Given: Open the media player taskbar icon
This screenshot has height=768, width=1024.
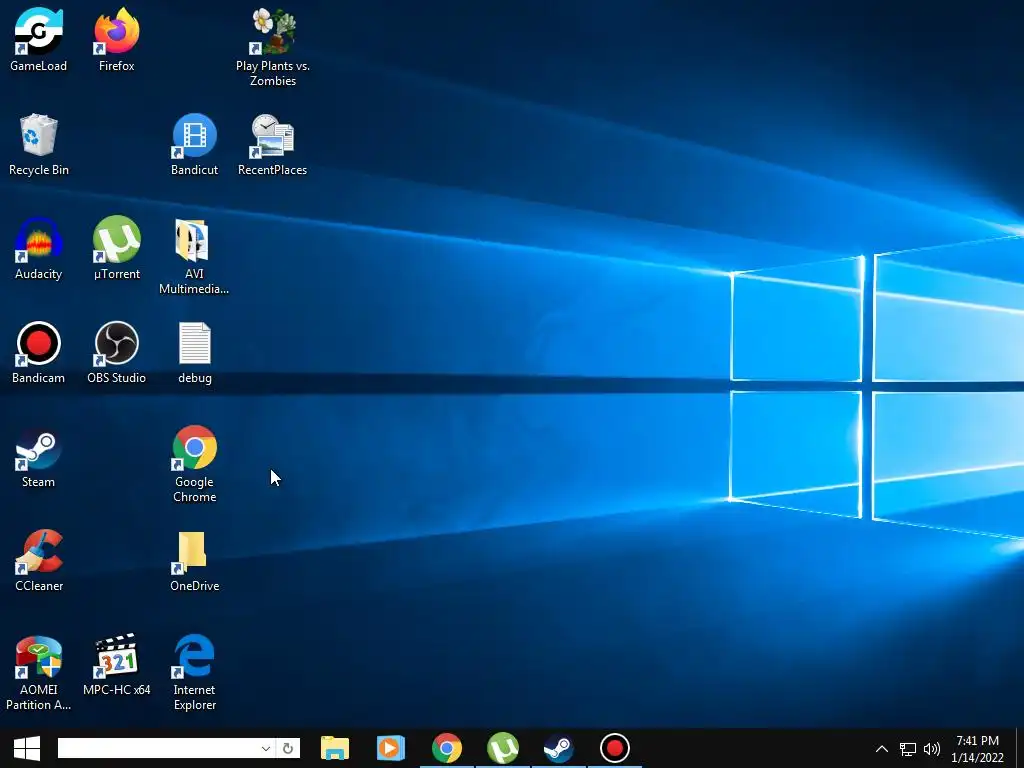Looking at the screenshot, I should [x=391, y=748].
